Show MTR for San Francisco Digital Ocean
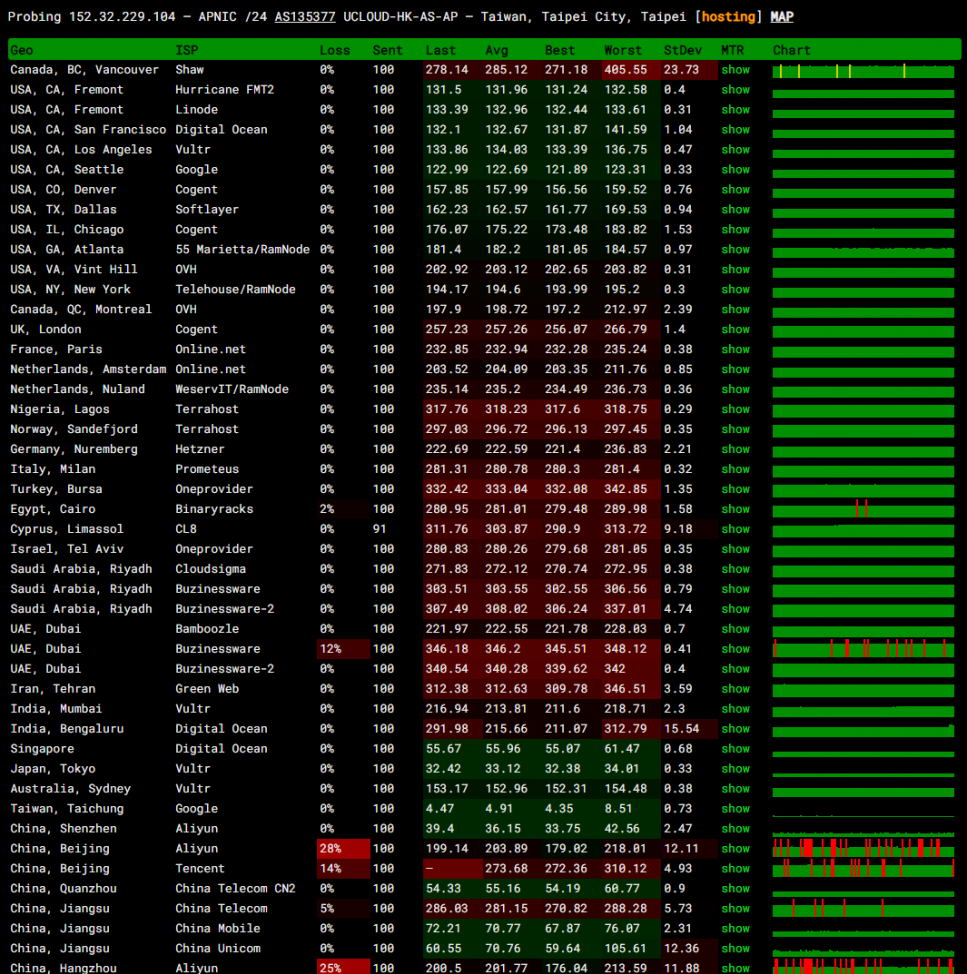The image size is (967, 974). coord(735,129)
